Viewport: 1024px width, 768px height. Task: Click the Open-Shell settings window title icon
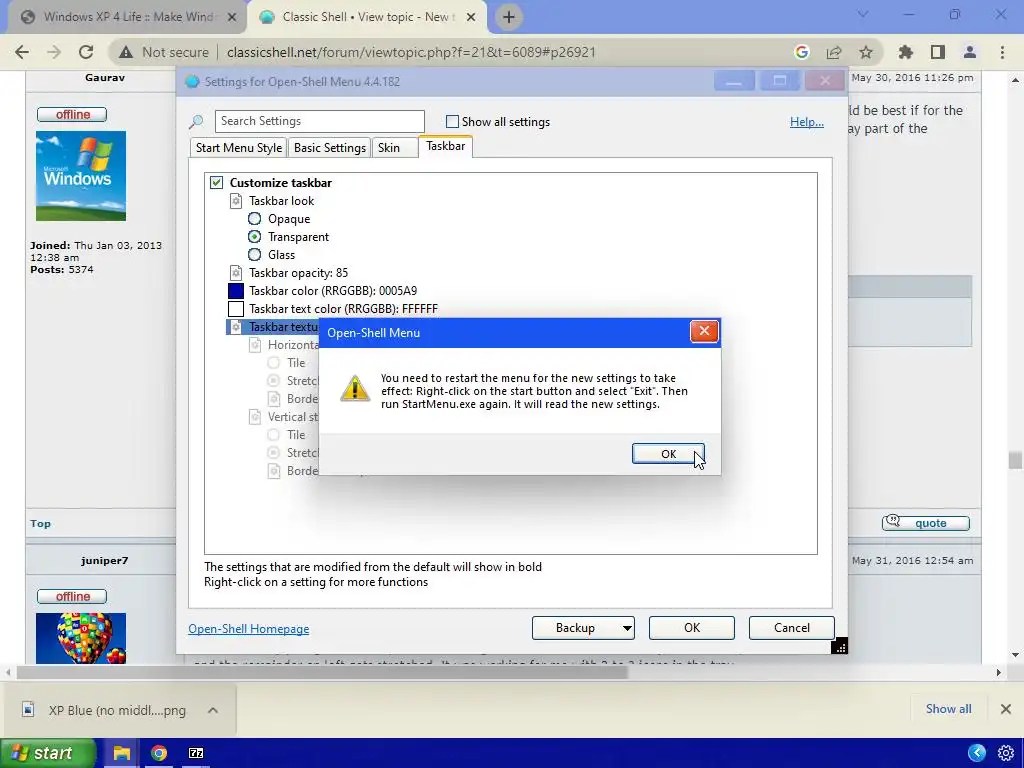click(192, 82)
